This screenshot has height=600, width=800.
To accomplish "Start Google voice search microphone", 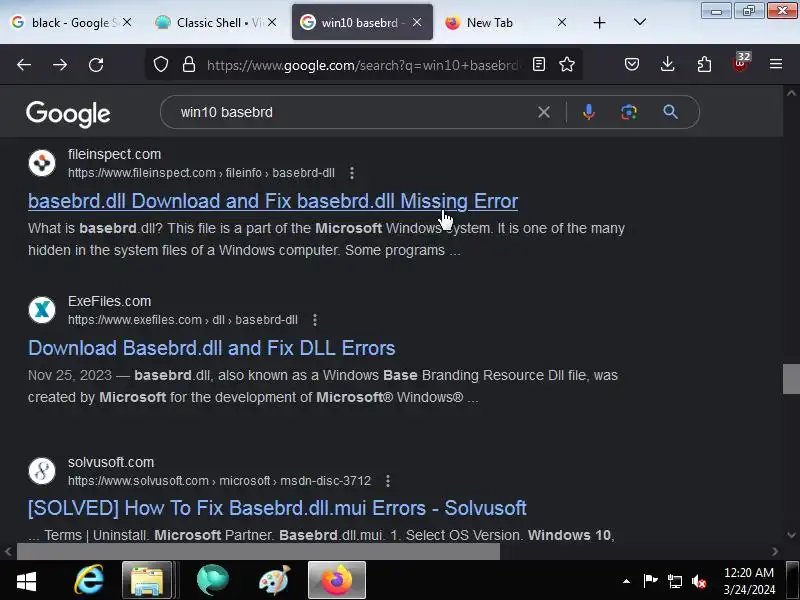I will (589, 112).
